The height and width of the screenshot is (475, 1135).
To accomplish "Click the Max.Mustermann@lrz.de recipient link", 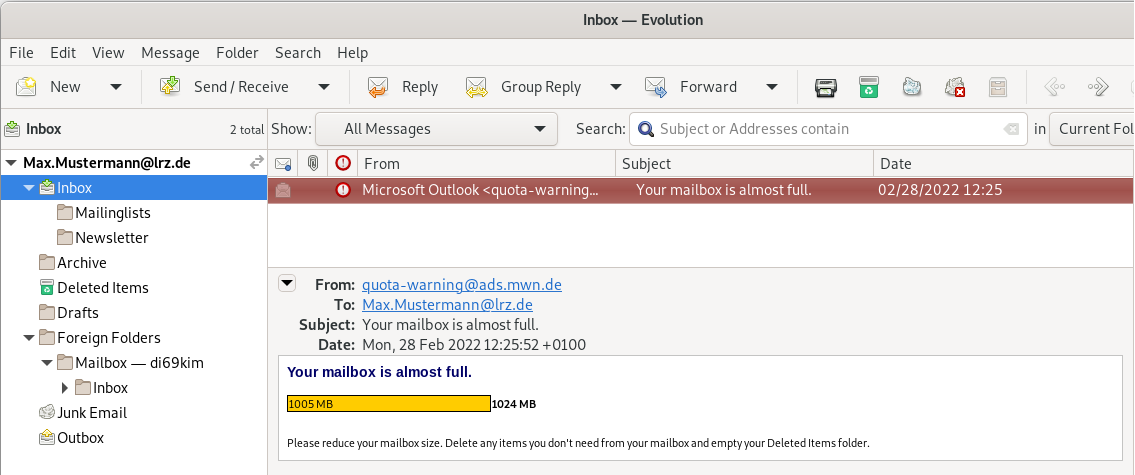I will coord(447,305).
